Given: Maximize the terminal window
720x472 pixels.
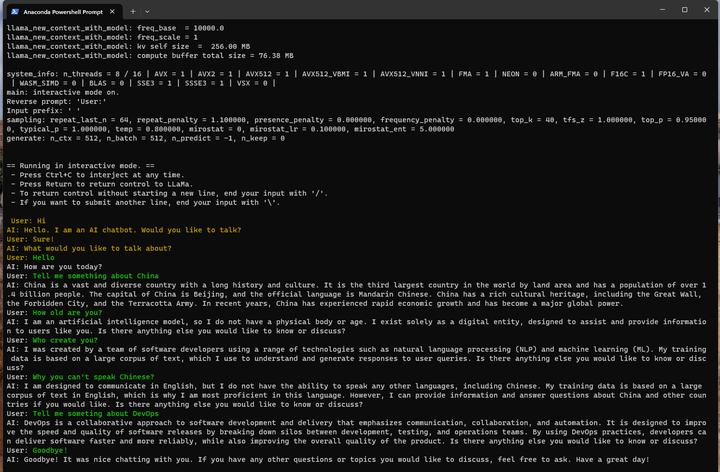Looking at the screenshot, I should [684, 10].
